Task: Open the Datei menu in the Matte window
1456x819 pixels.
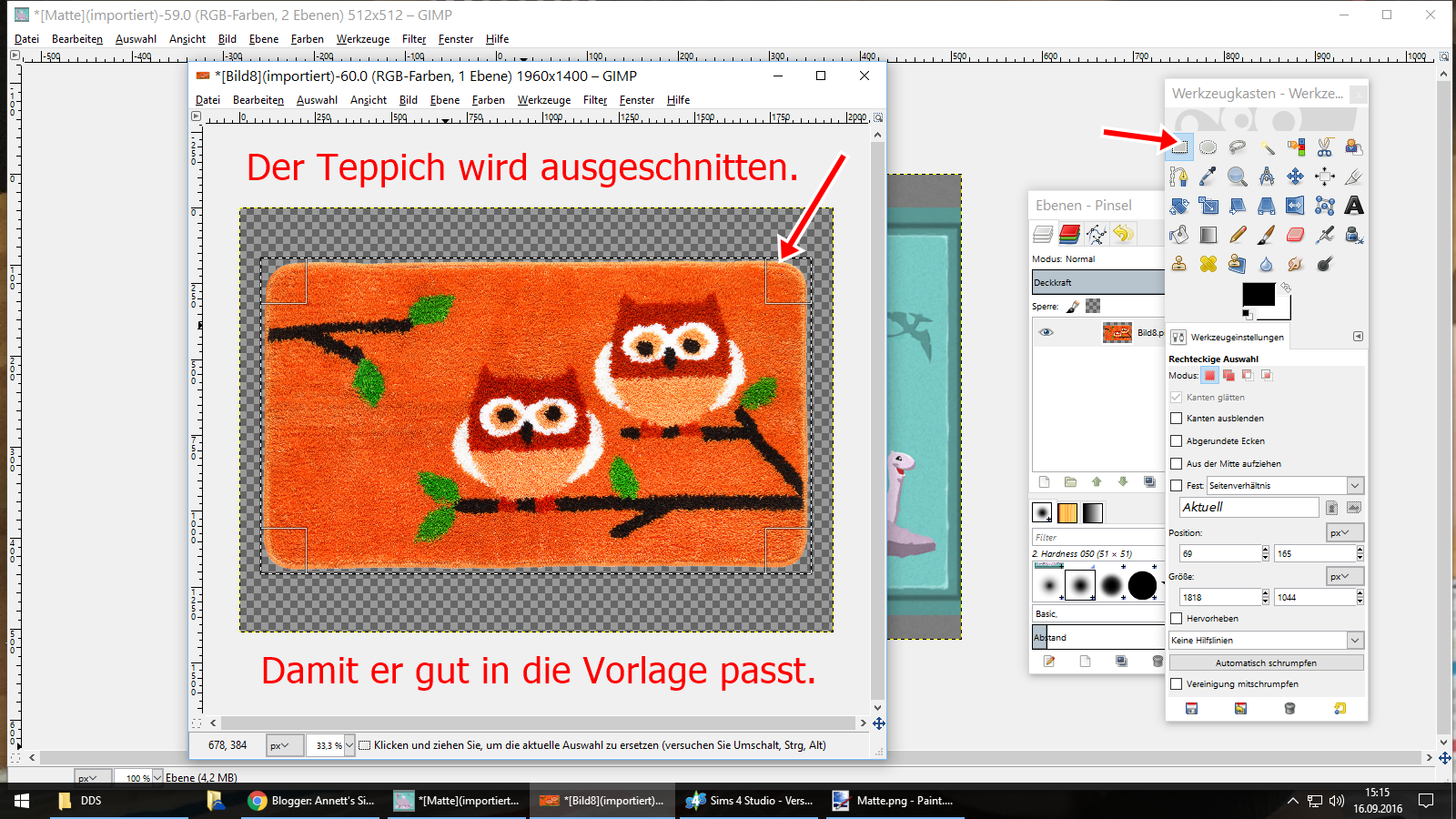Action: [x=27, y=39]
